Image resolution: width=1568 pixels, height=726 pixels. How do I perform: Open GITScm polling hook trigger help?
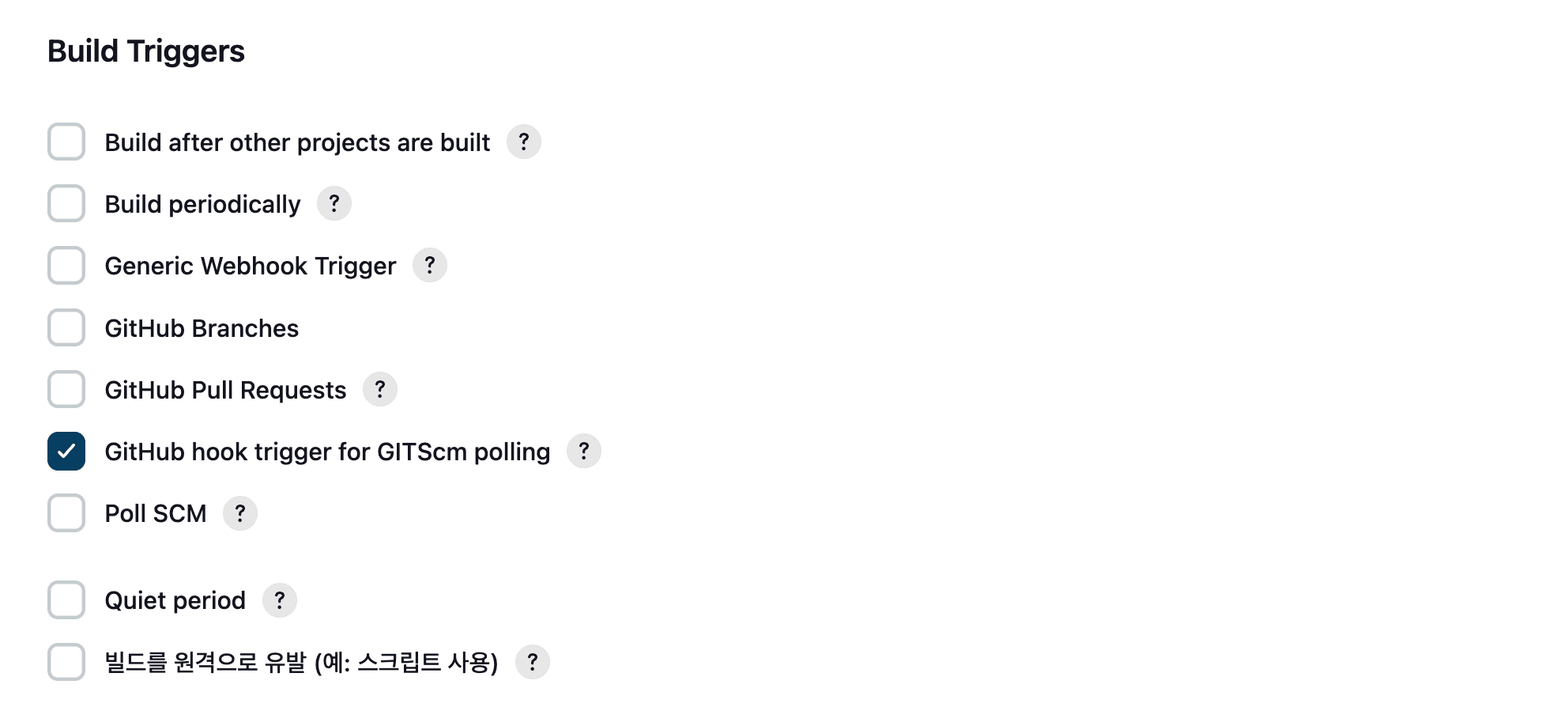(584, 451)
